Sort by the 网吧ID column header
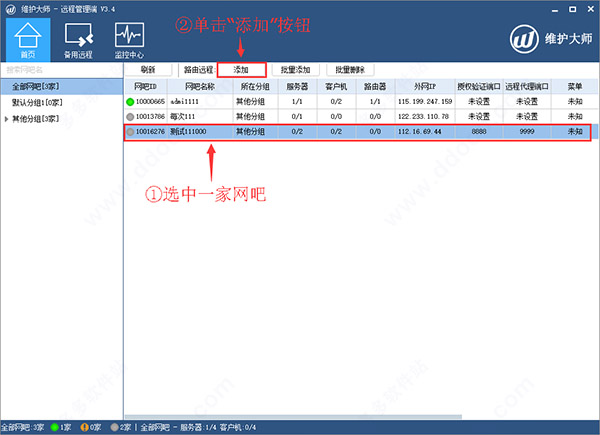The width and height of the screenshot is (600, 435). point(146,86)
